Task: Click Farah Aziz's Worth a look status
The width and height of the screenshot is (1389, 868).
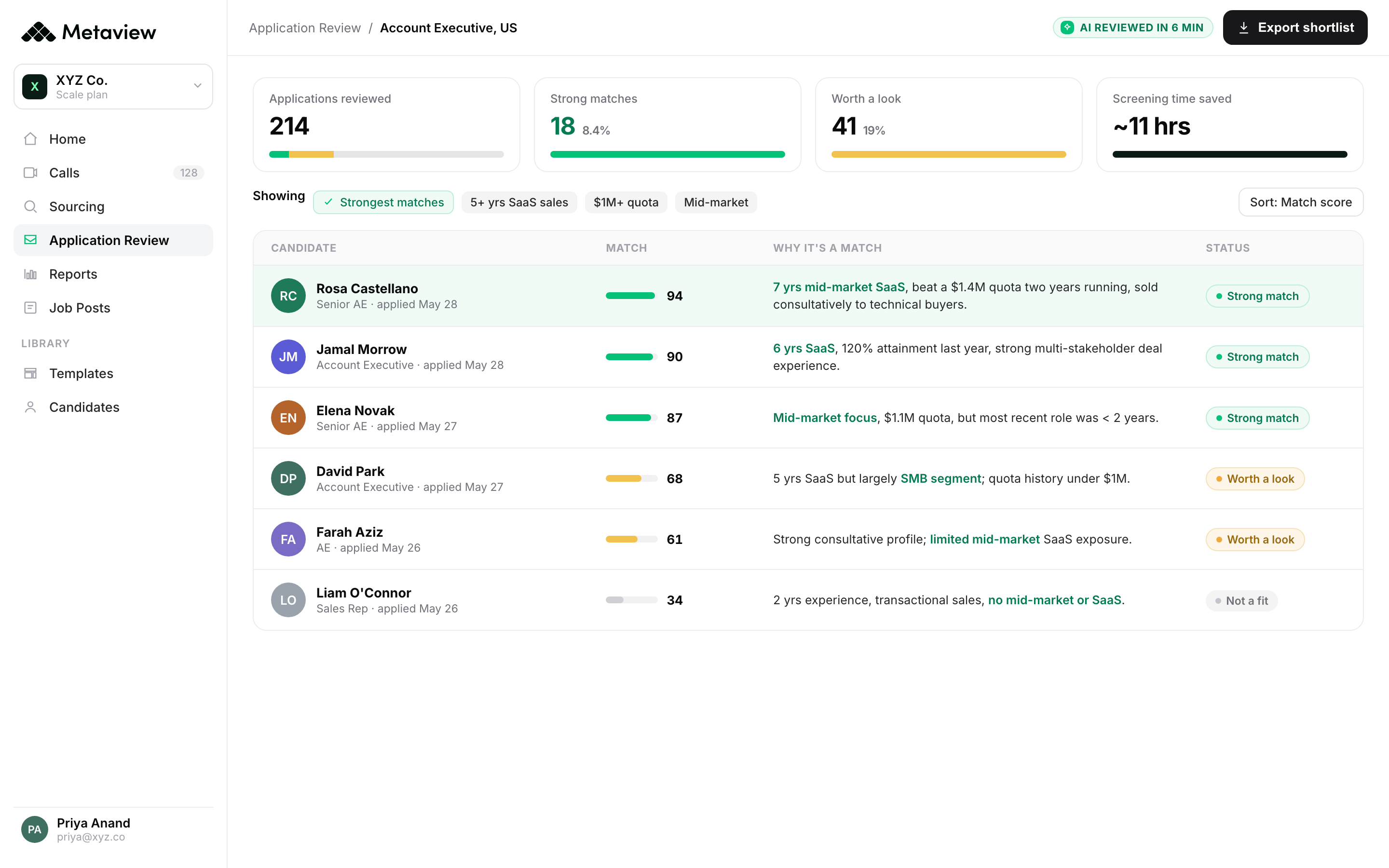Action: click(1255, 539)
